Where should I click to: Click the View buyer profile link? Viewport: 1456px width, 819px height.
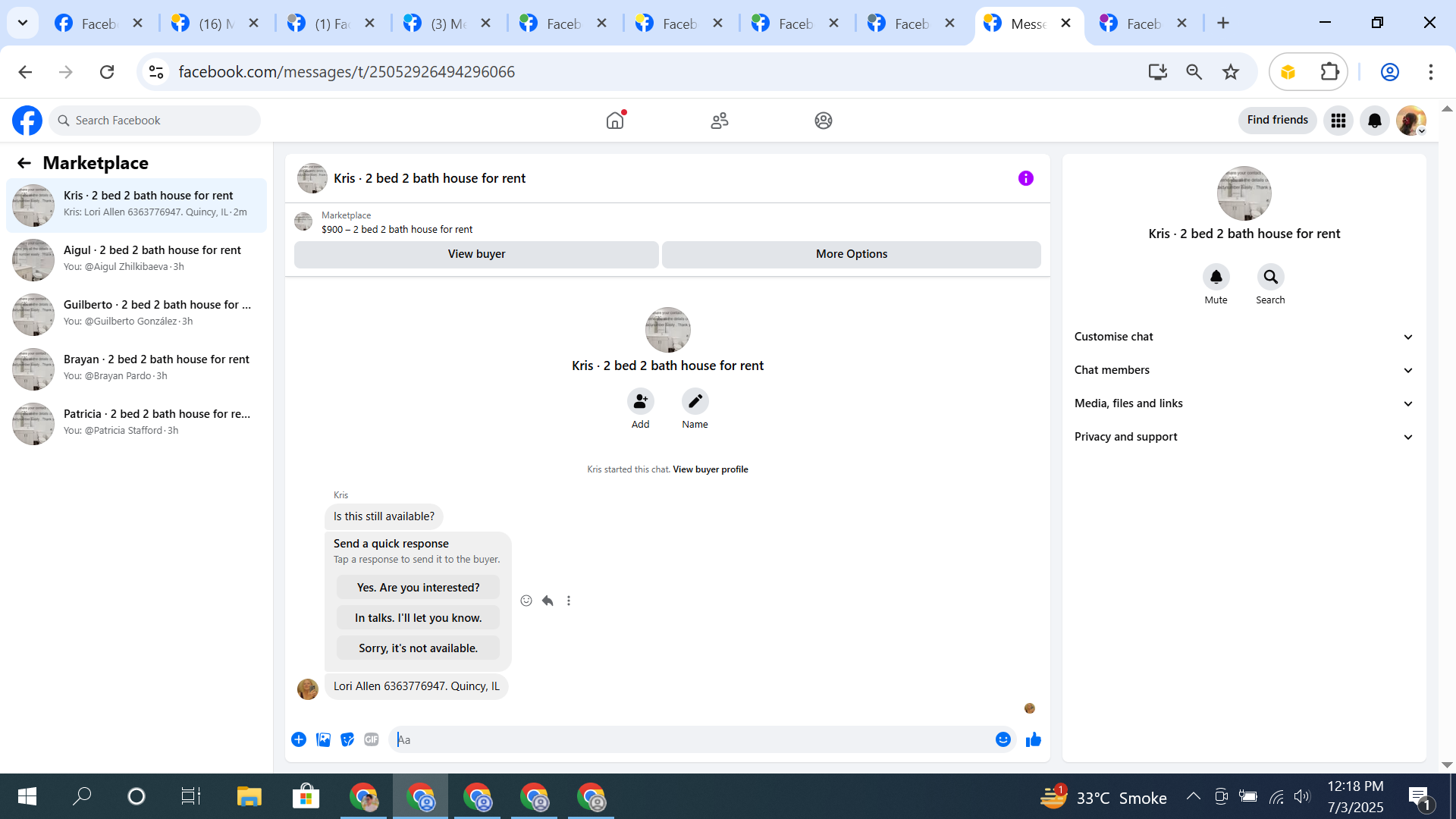pyautogui.click(x=710, y=469)
